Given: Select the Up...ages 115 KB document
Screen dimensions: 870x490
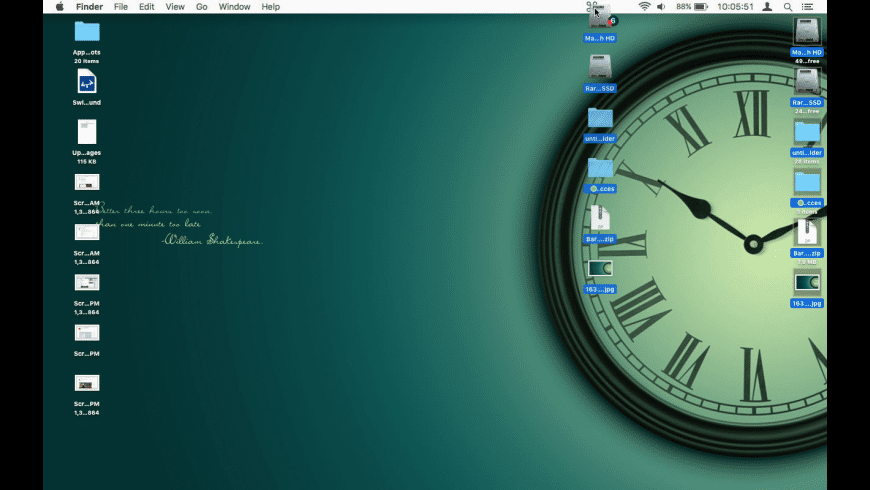Looking at the screenshot, I should 87,132.
